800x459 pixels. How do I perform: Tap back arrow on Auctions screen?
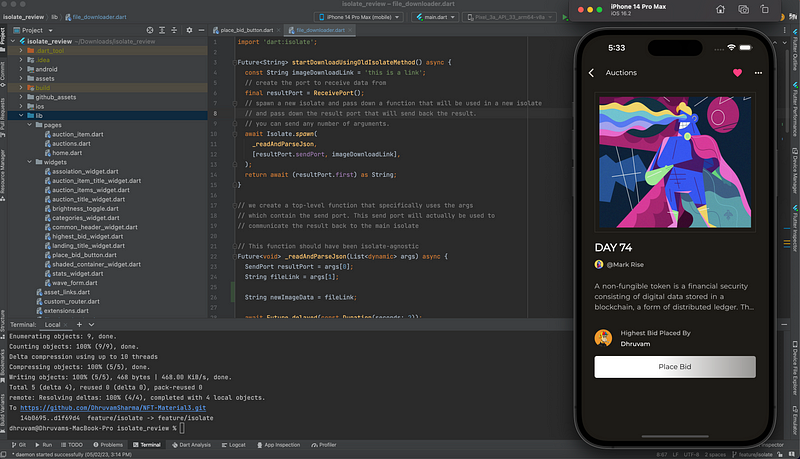[591, 73]
